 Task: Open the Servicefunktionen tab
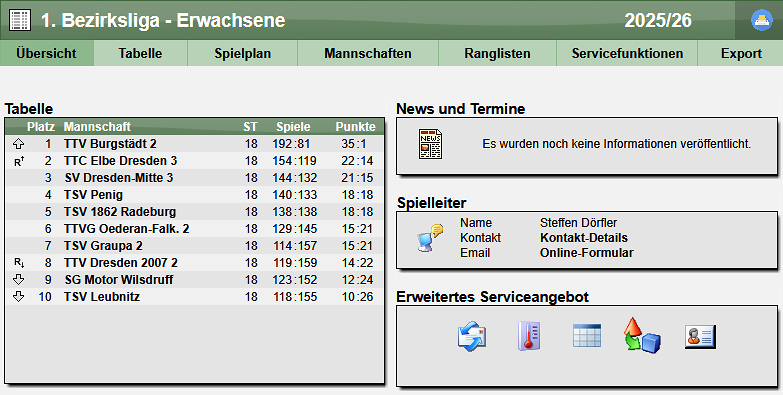(627, 53)
